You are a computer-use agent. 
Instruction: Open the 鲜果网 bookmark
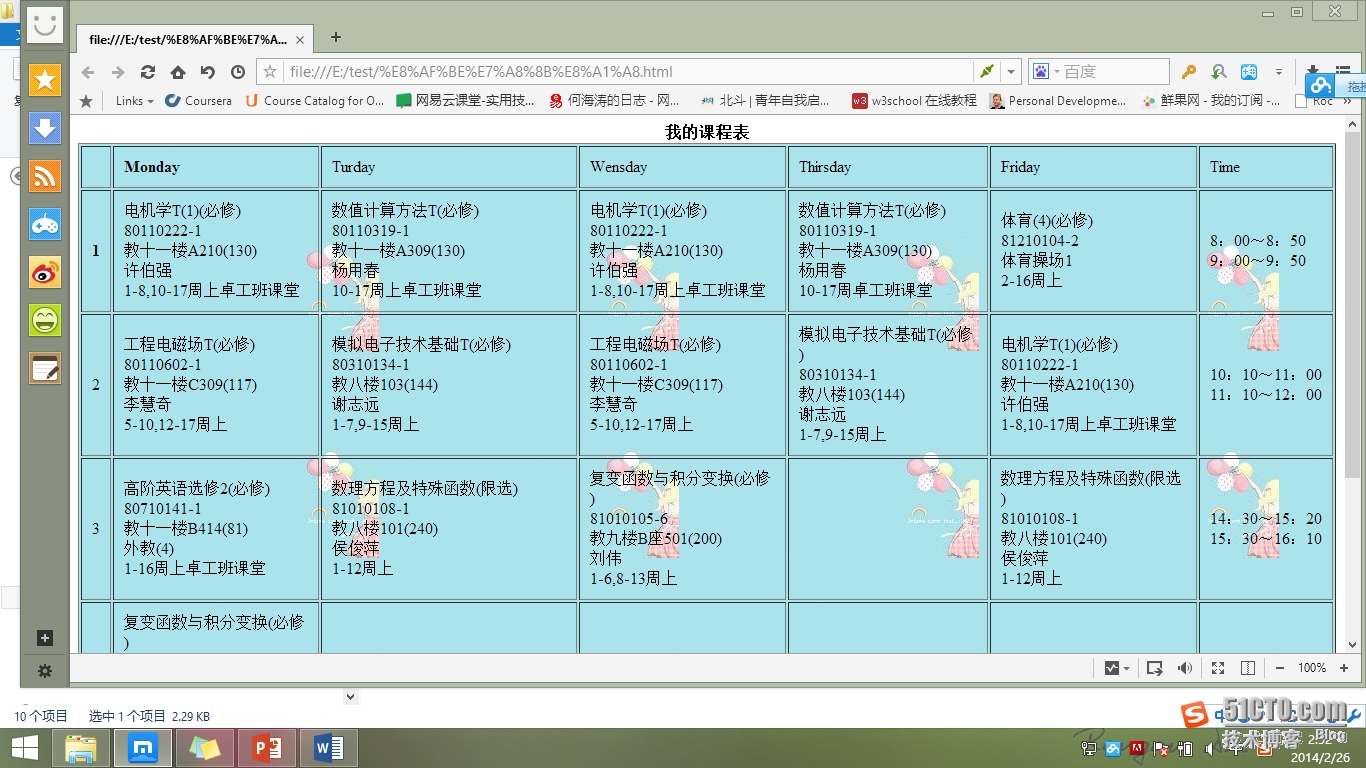pyautogui.click(x=1210, y=101)
